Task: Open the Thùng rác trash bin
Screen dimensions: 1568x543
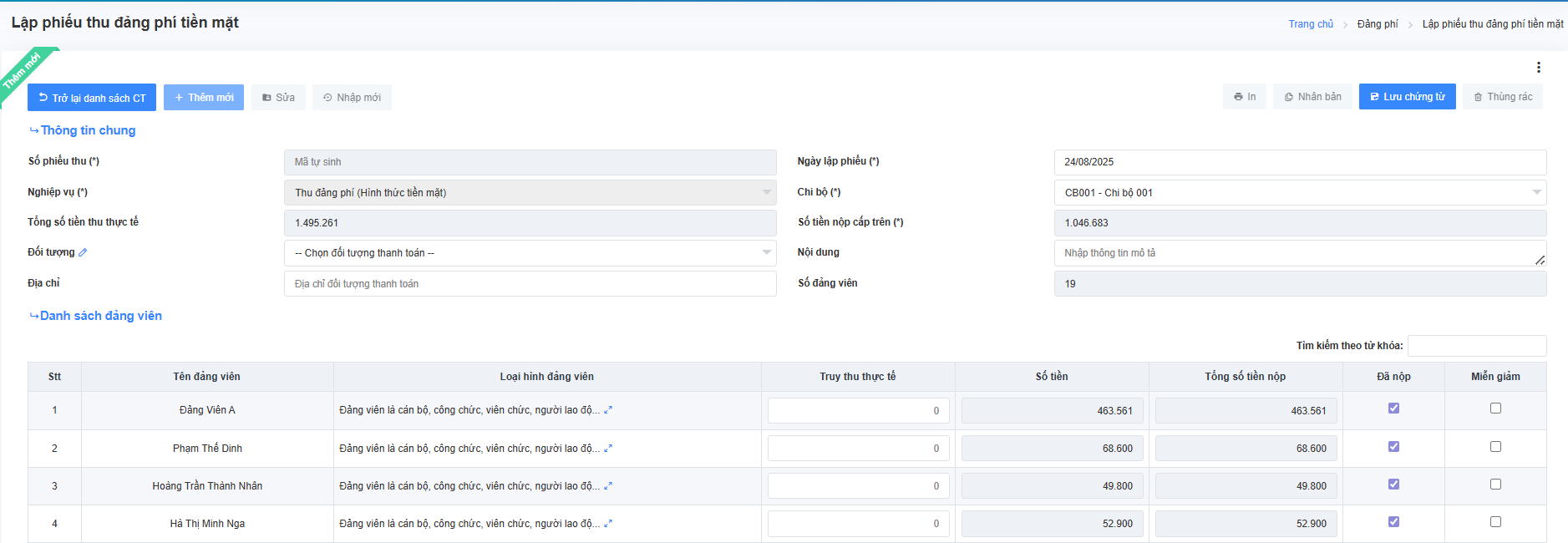Action: pos(1502,97)
